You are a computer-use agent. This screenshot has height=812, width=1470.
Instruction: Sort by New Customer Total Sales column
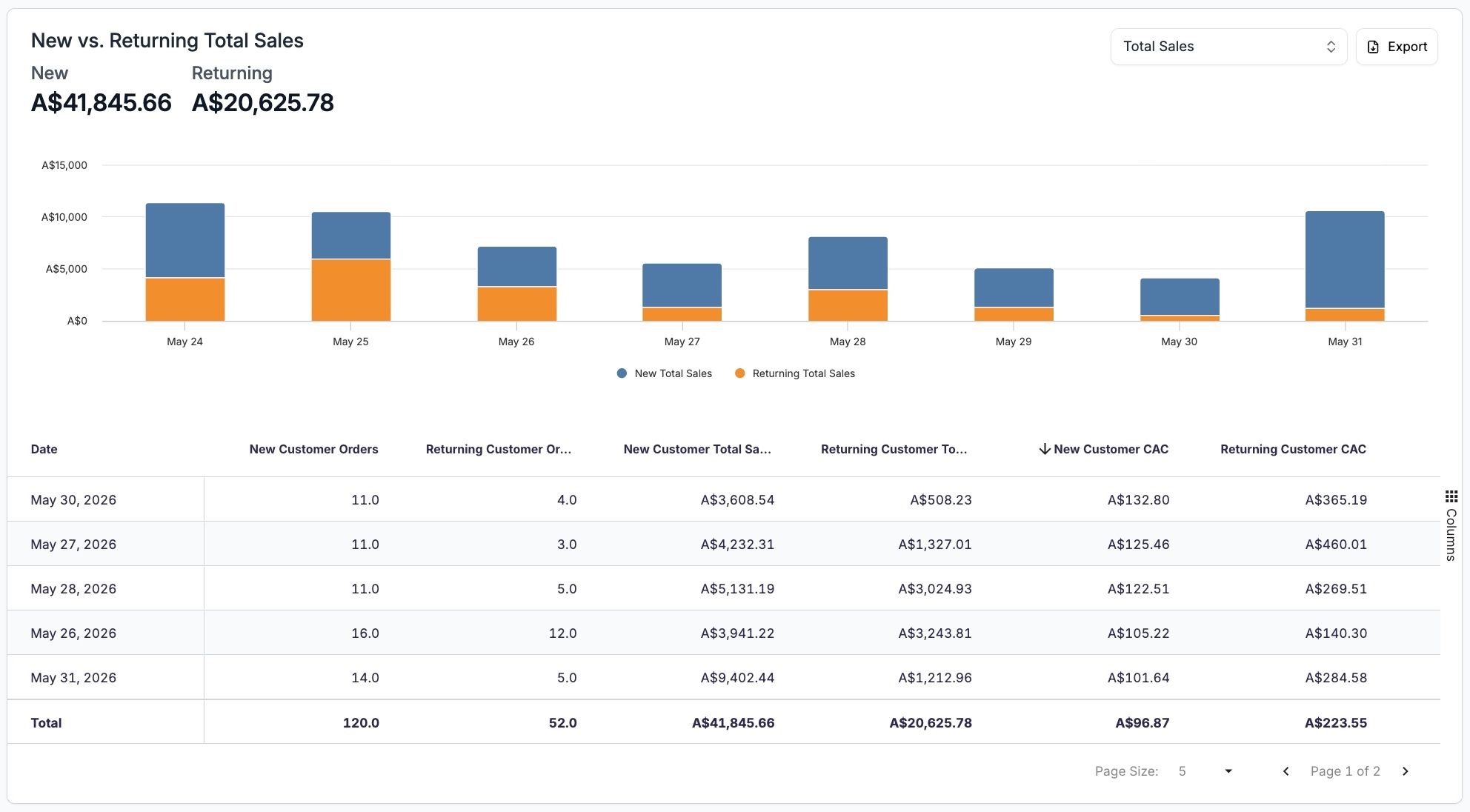click(697, 449)
